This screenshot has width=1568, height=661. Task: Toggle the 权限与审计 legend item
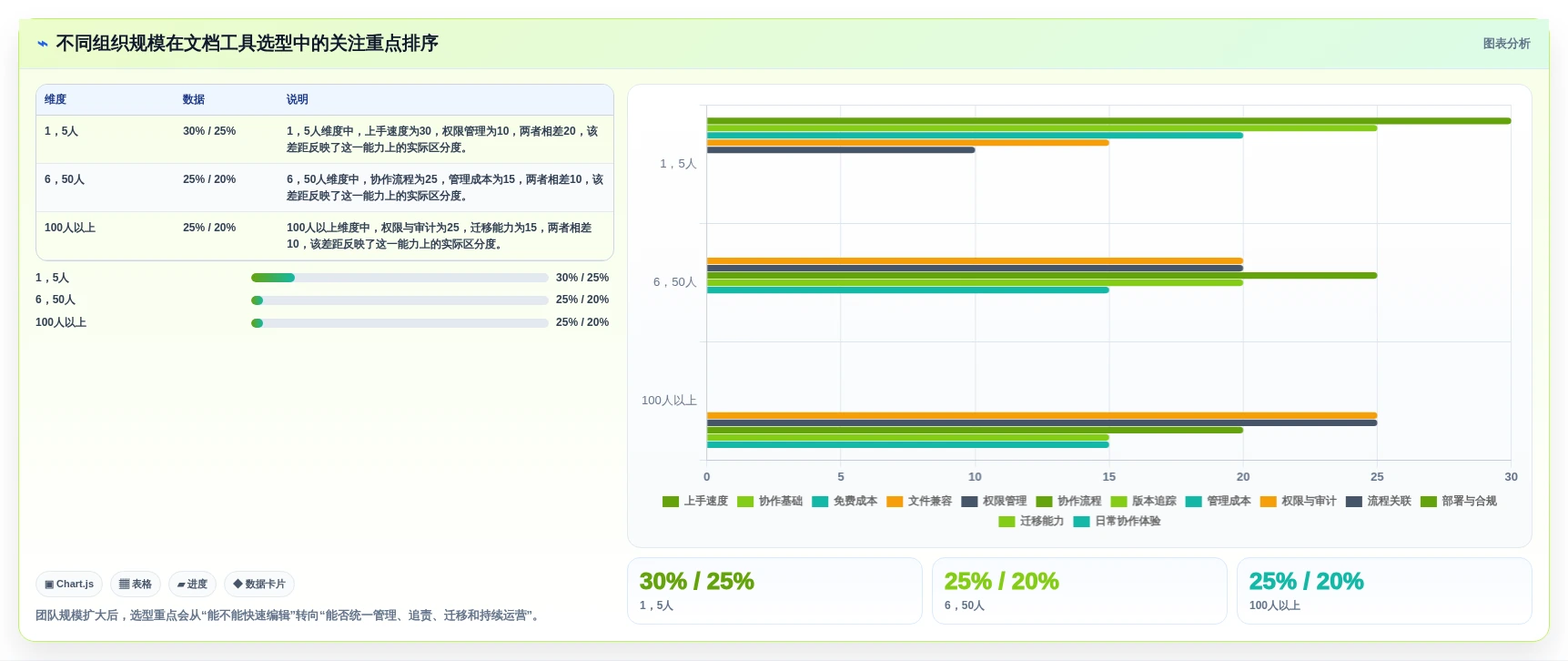pyautogui.click(x=1298, y=502)
